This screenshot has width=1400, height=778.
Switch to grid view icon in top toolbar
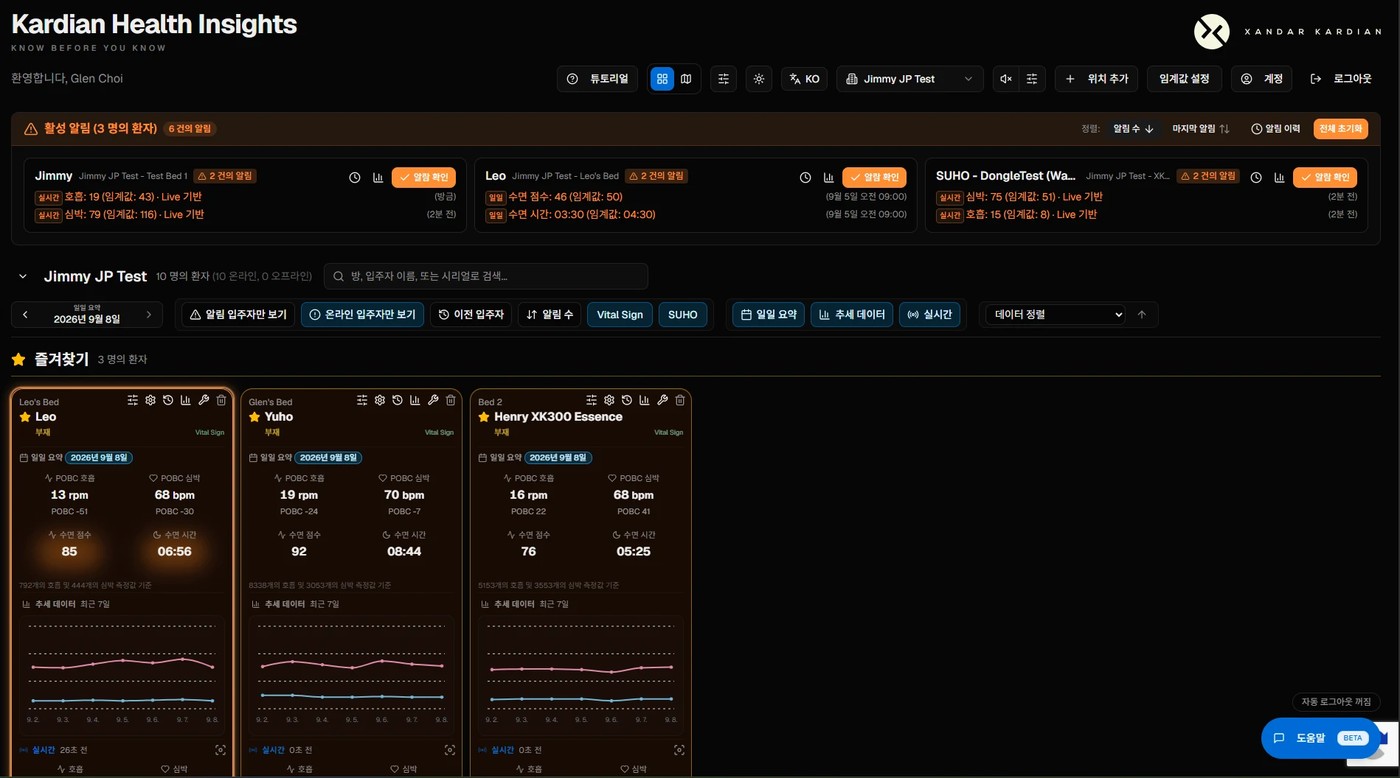click(662, 79)
